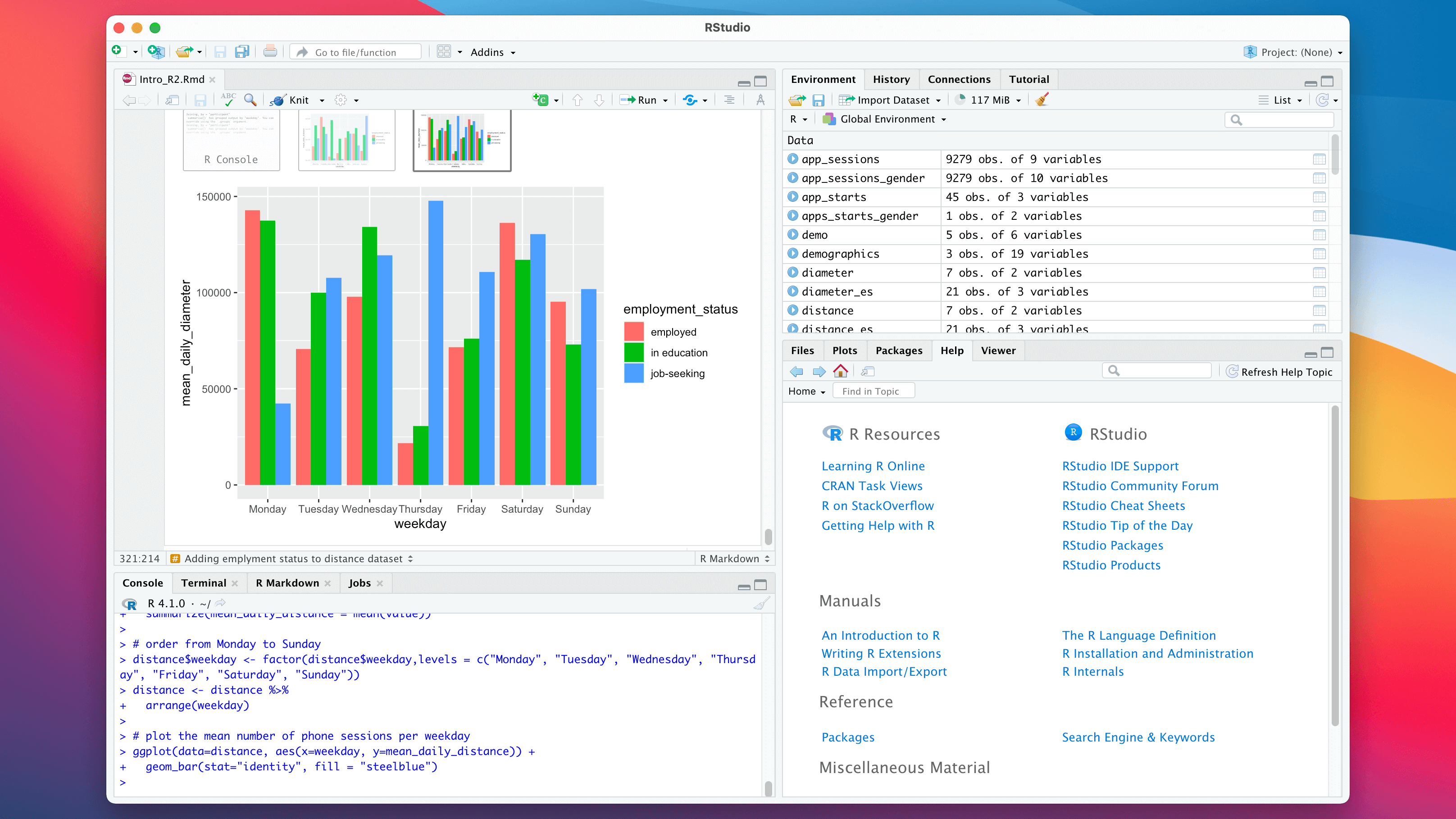Click the Save Workspace icon in Environment pane
Viewport: 1456px width, 819px height.
click(818, 100)
